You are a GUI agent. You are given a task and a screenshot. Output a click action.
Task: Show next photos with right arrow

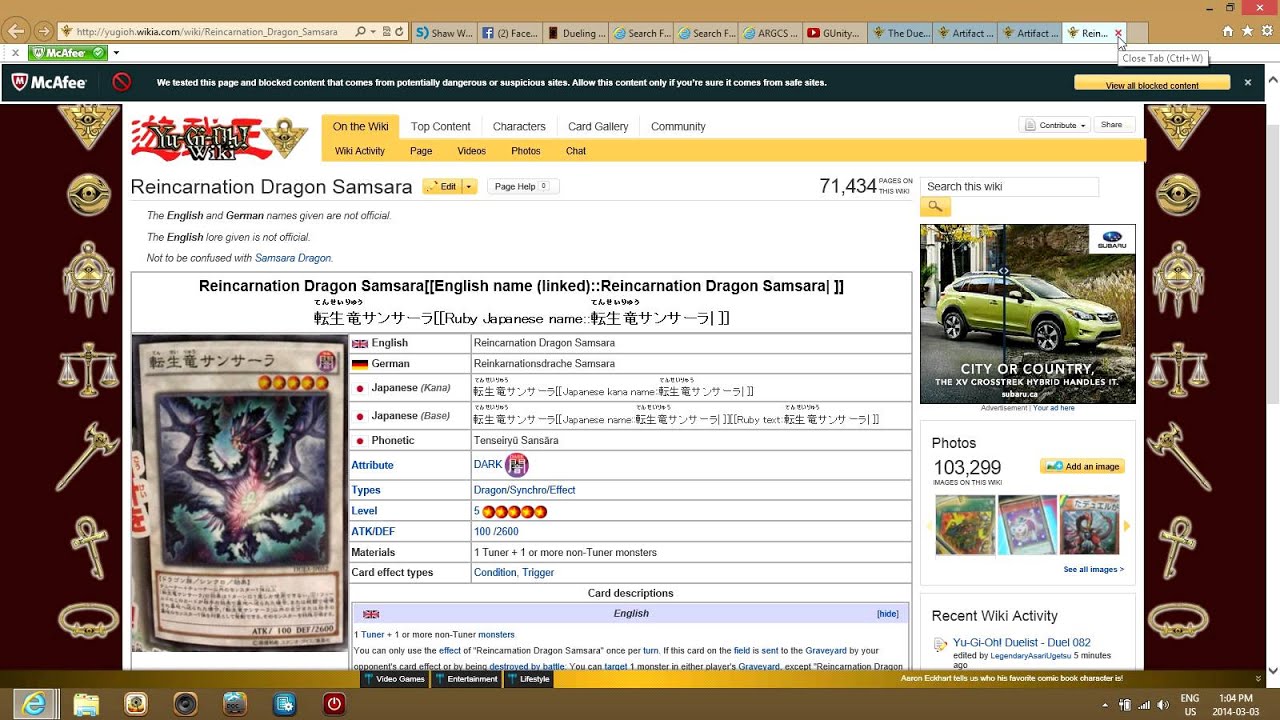coord(1127,526)
